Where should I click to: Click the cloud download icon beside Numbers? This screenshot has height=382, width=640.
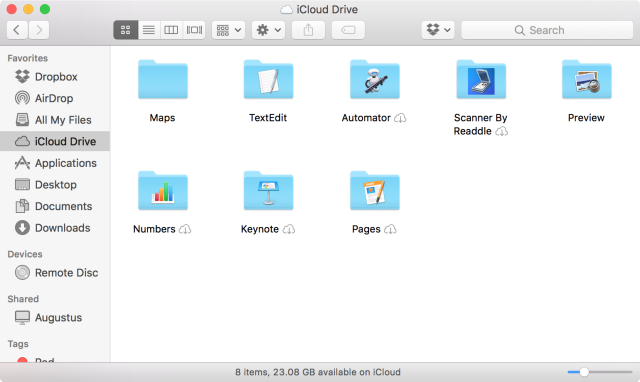pos(185,229)
